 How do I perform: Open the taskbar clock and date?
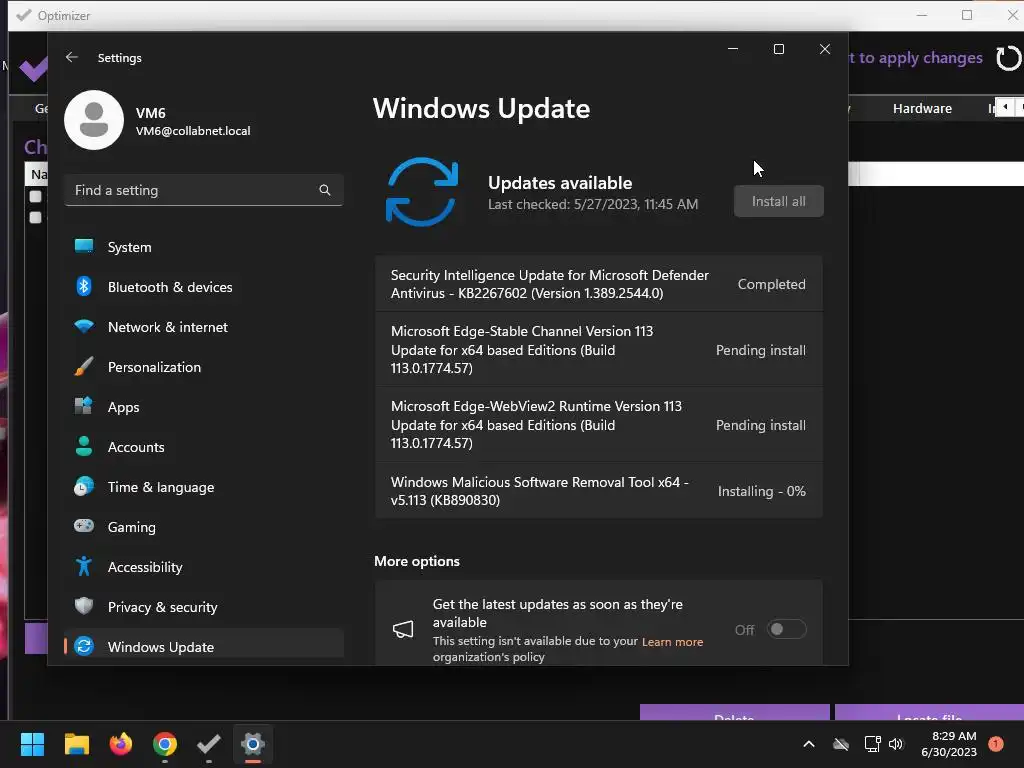pos(949,744)
